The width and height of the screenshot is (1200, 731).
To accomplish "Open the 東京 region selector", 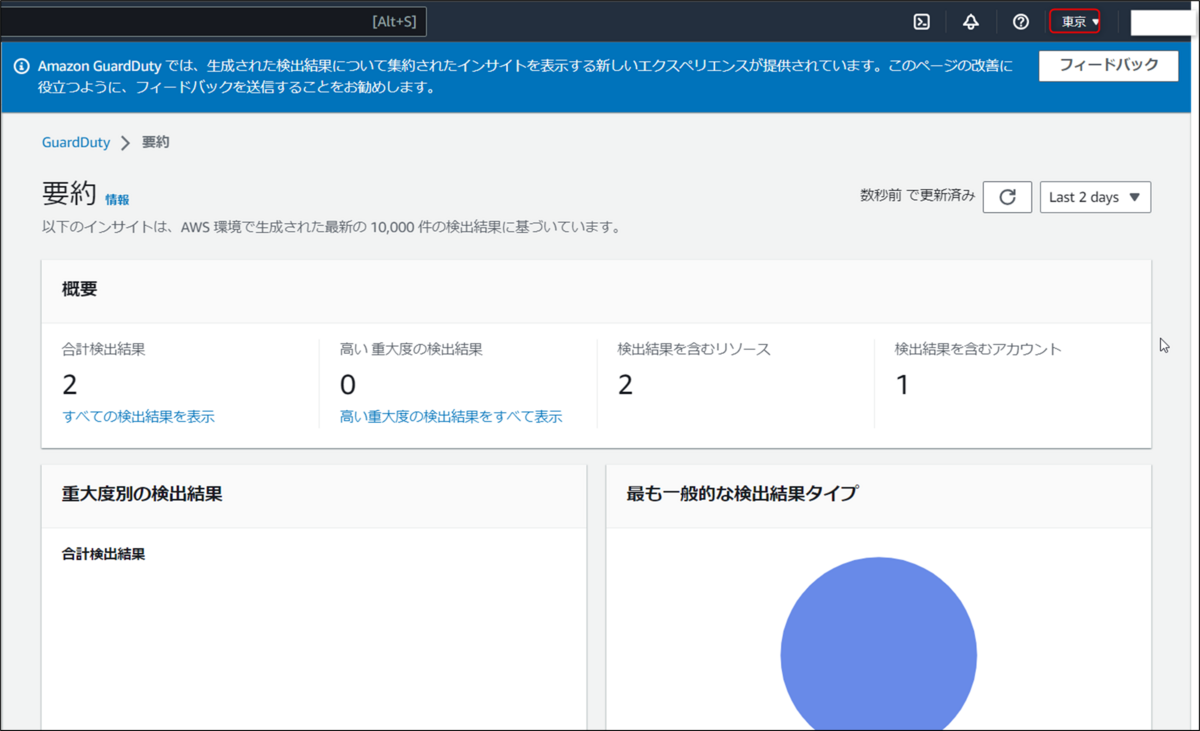I will point(1074,21).
